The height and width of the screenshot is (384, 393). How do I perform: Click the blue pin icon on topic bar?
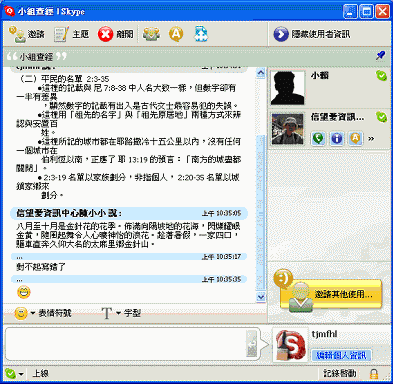(x=380, y=56)
